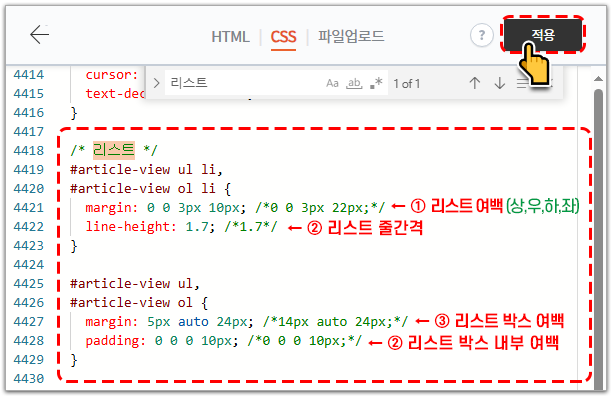Open the 파일업로드 tab
This screenshot has height=396, width=612.
(x=351, y=36)
